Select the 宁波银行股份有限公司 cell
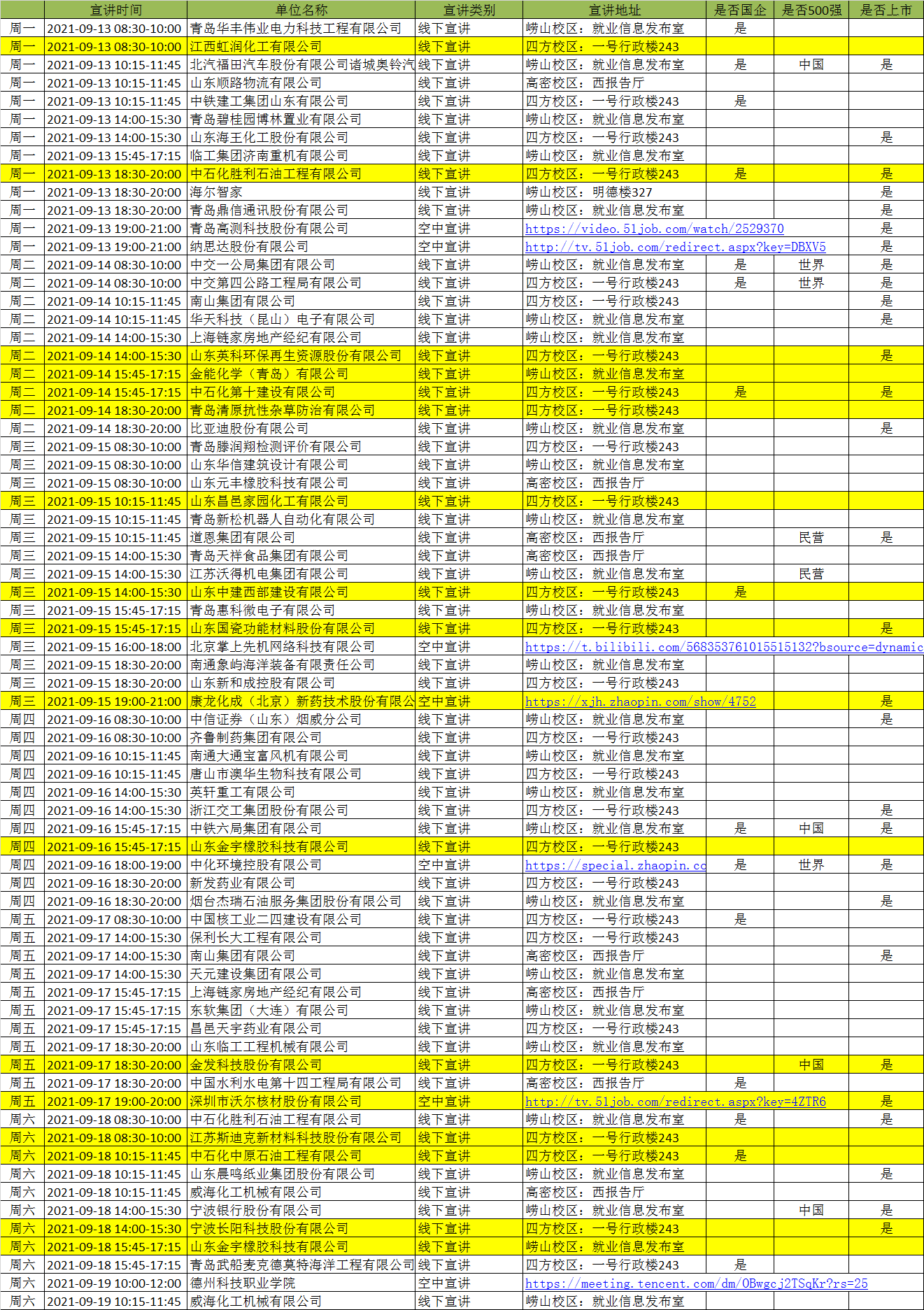 (x=301, y=1211)
